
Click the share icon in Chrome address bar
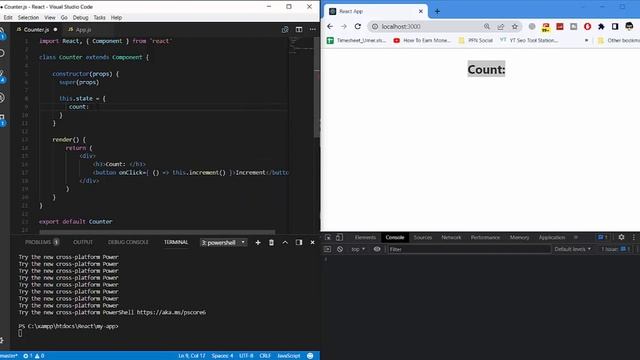click(x=500, y=26)
